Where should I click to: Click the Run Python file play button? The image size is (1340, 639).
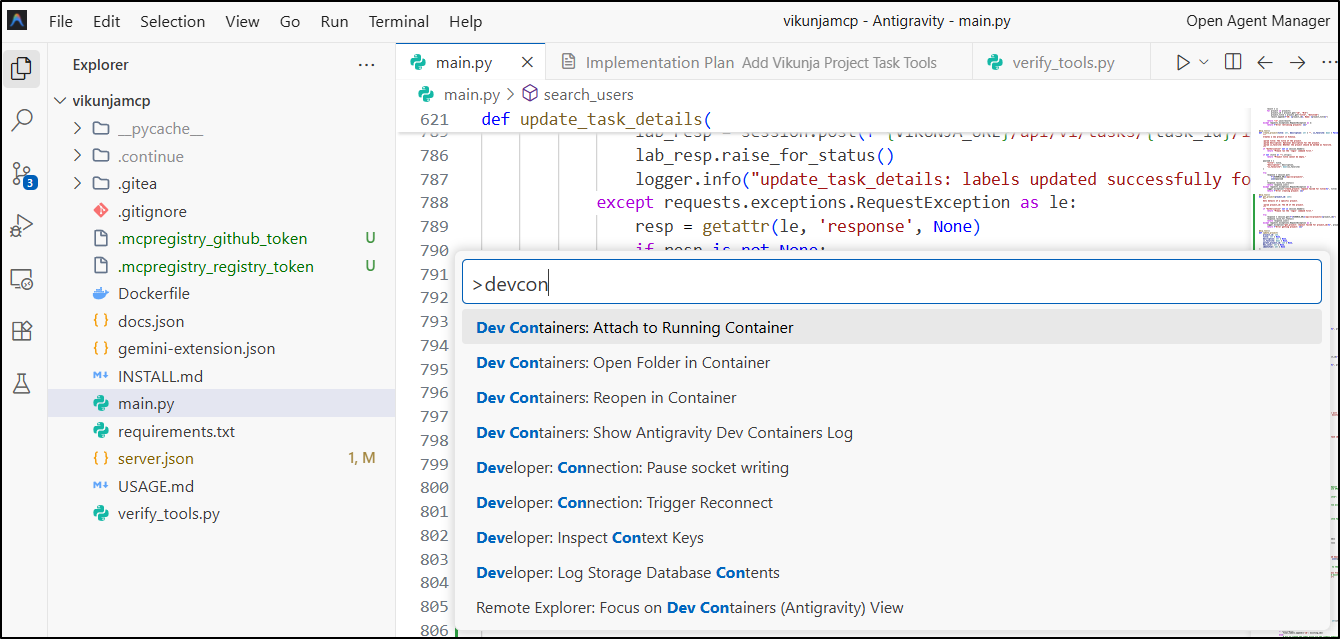click(x=1183, y=62)
